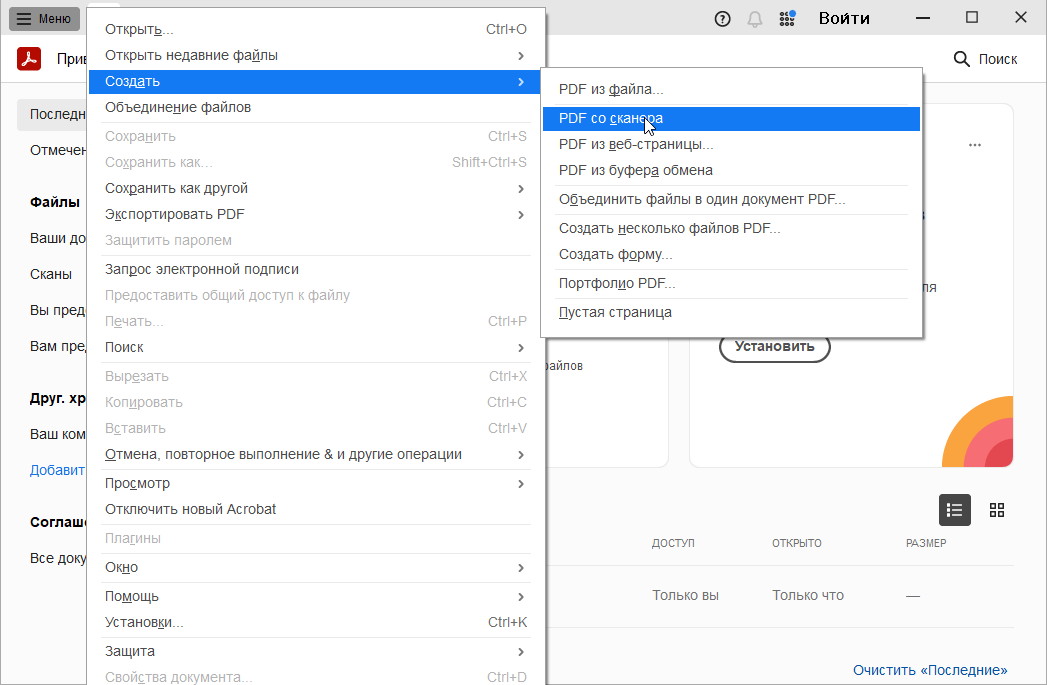Open Сканы in the sidebar

tap(51, 274)
